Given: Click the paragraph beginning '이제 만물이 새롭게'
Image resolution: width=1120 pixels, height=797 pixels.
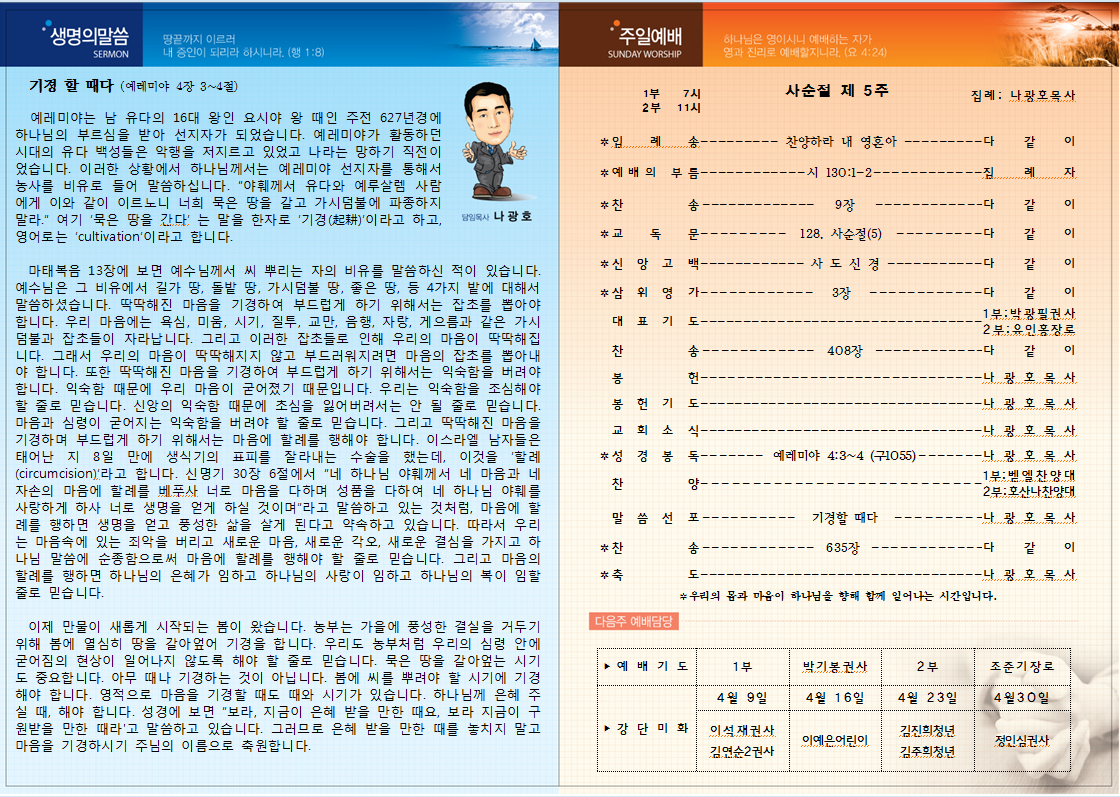Looking at the screenshot, I should pos(278,686).
